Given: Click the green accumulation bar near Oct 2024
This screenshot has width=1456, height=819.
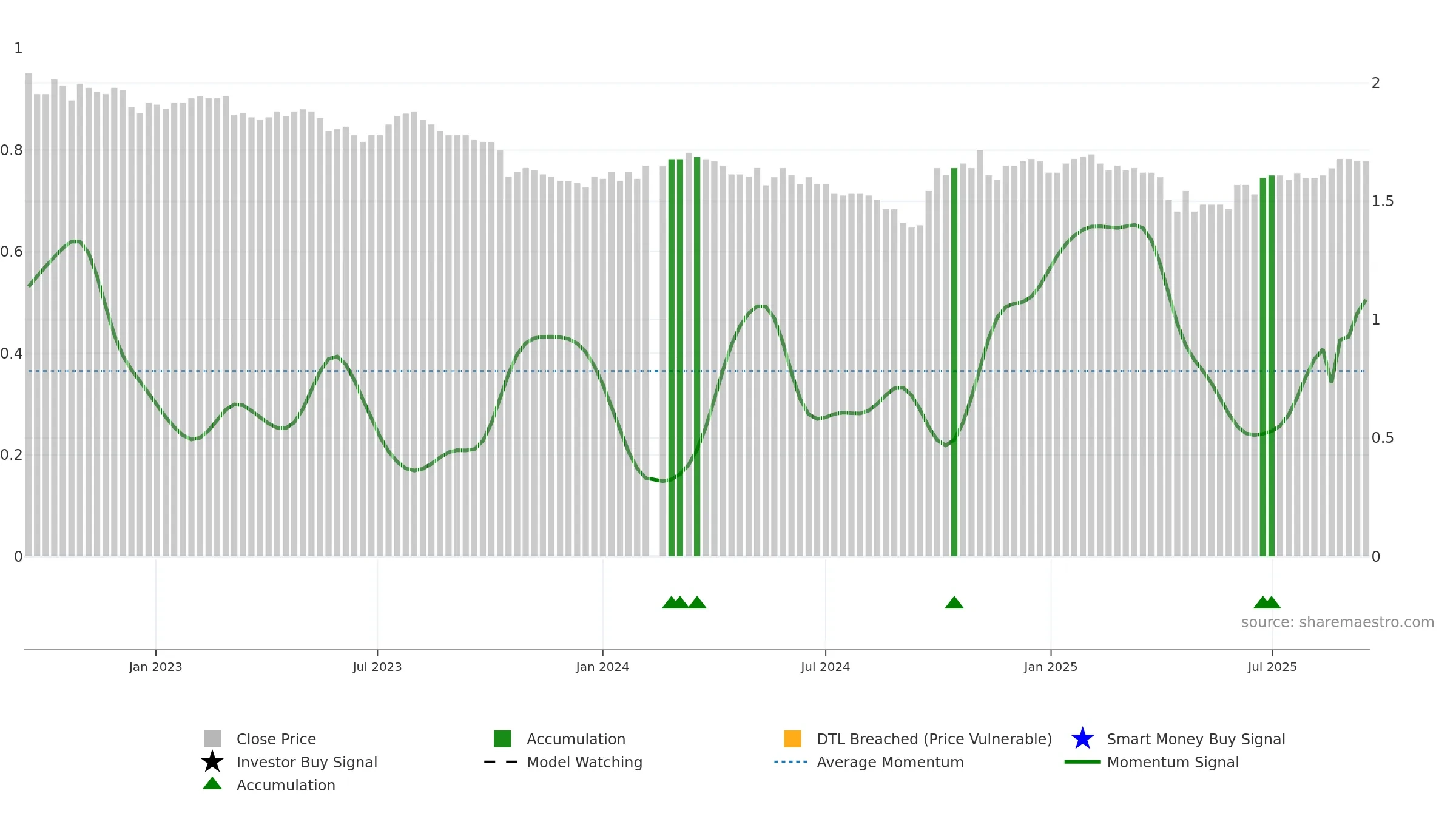Looking at the screenshot, I should 954,362.
